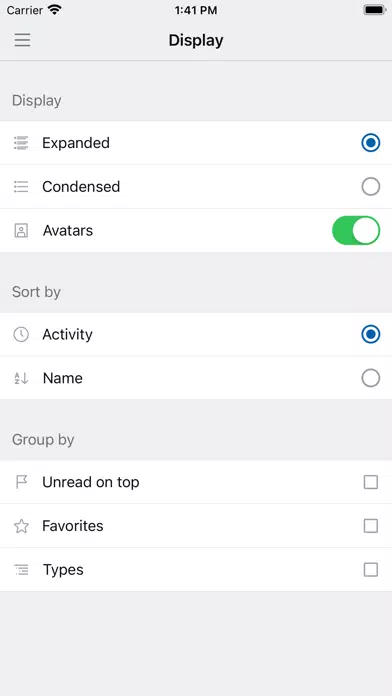Tap the Favorites star icon

click(x=21, y=526)
